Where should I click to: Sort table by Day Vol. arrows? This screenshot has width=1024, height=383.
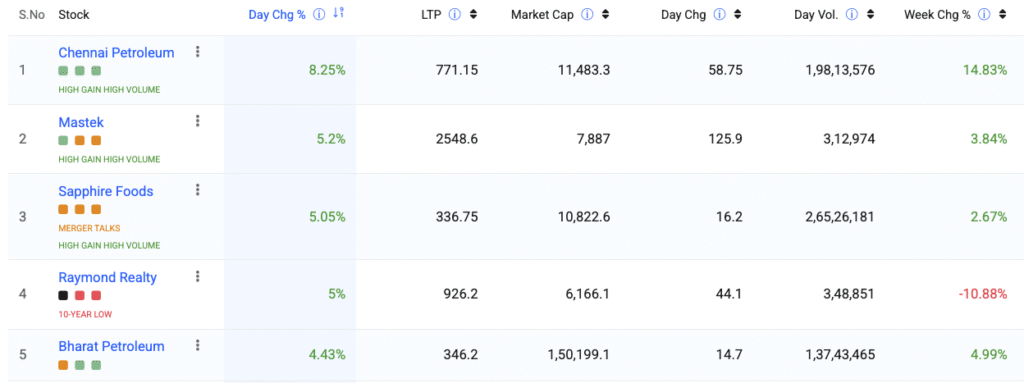pyautogui.click(x=870, y=15)
